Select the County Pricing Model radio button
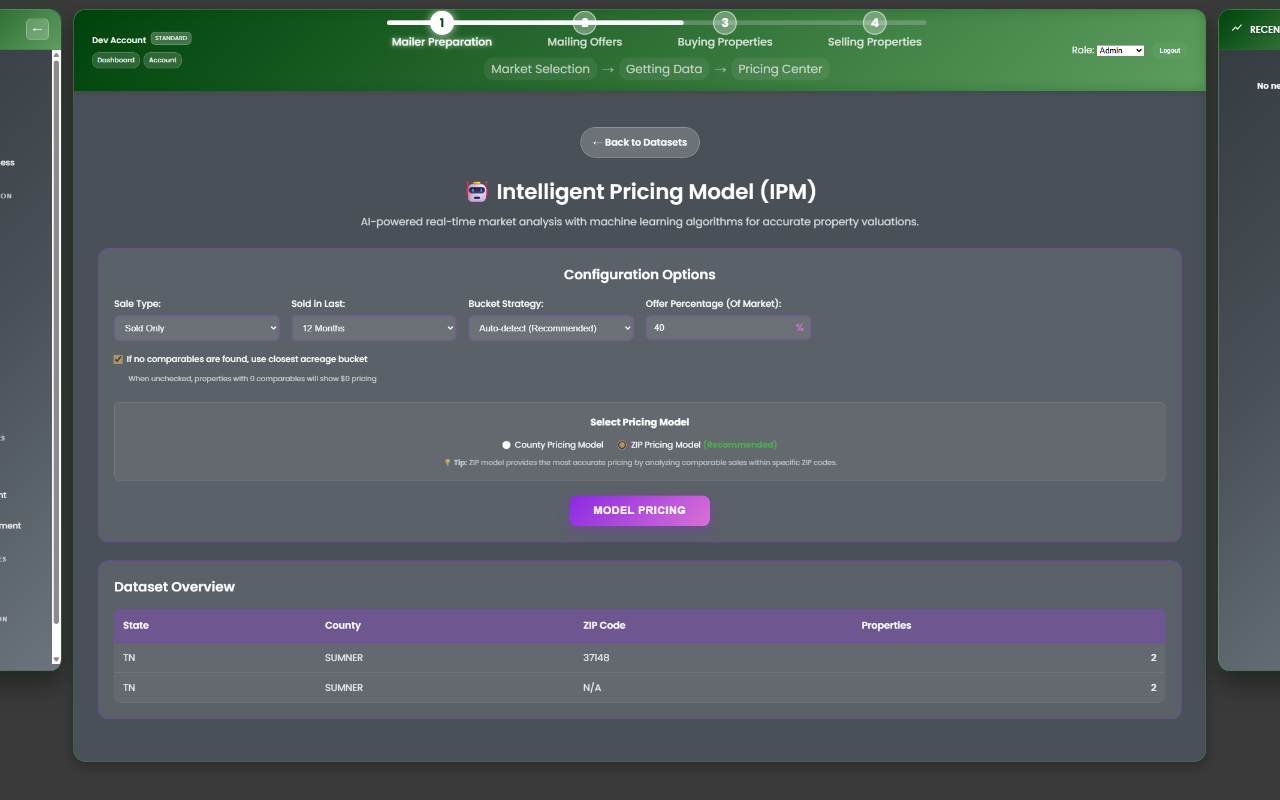This screenshot has width=1280, height=800. [507, 444]
